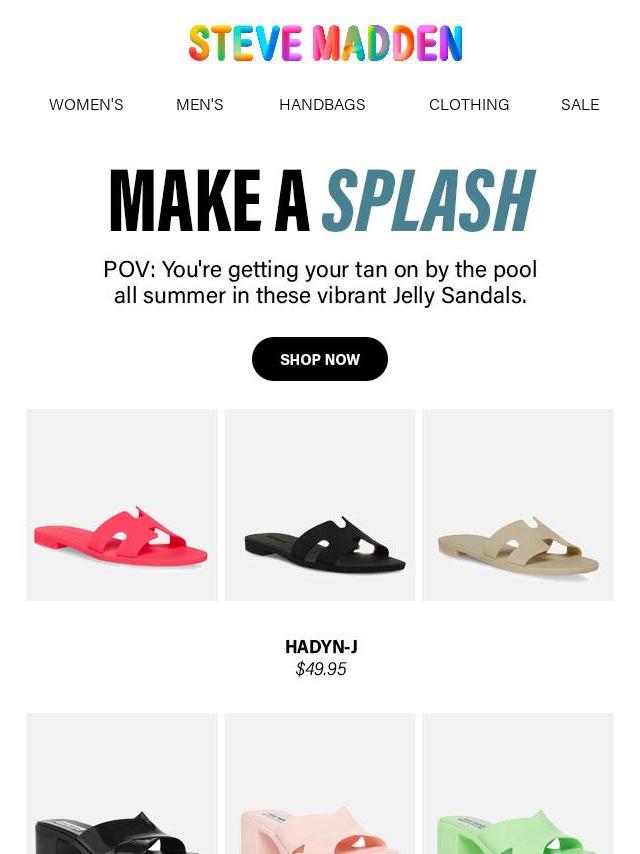This screenshot has width=640, height=854.
Task: Open the Men's menu link
Action: pos(199,105)
